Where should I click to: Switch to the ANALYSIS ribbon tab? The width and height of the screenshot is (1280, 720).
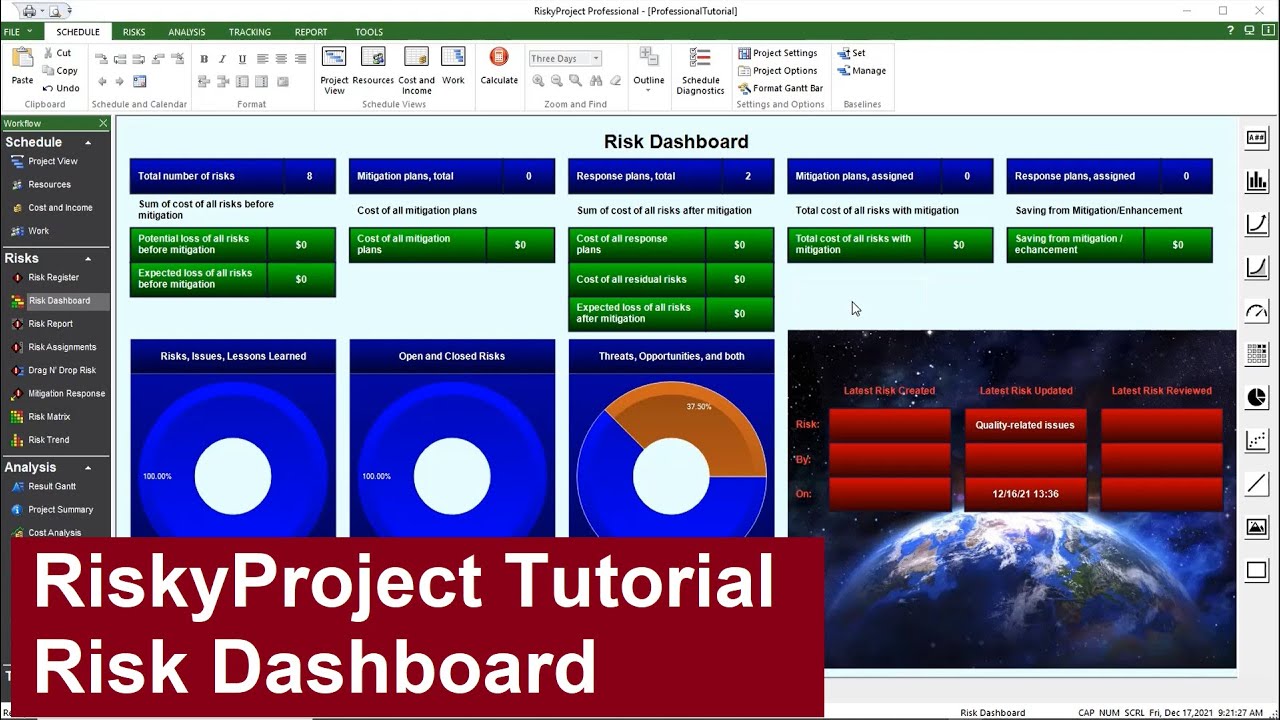click(187, 32)
